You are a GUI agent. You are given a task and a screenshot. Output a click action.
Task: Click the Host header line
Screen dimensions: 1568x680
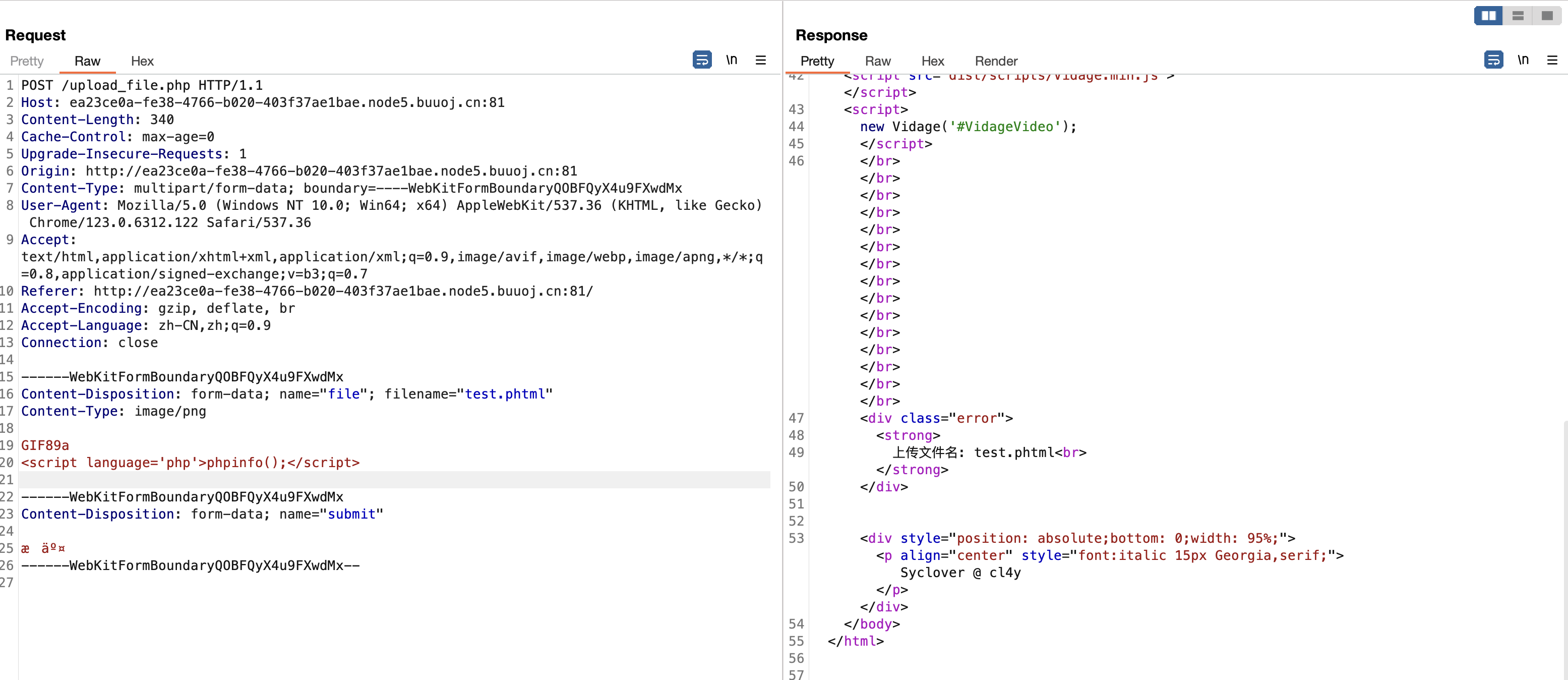263,102
